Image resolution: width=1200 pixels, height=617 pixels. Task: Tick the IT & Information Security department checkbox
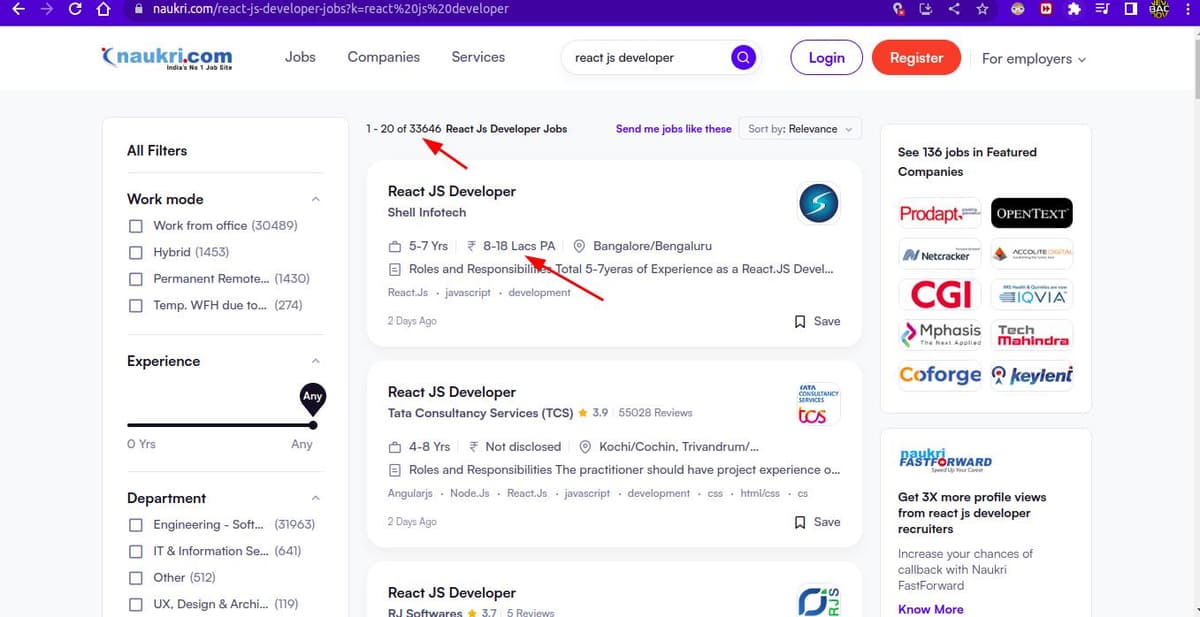tap(136, 551)
